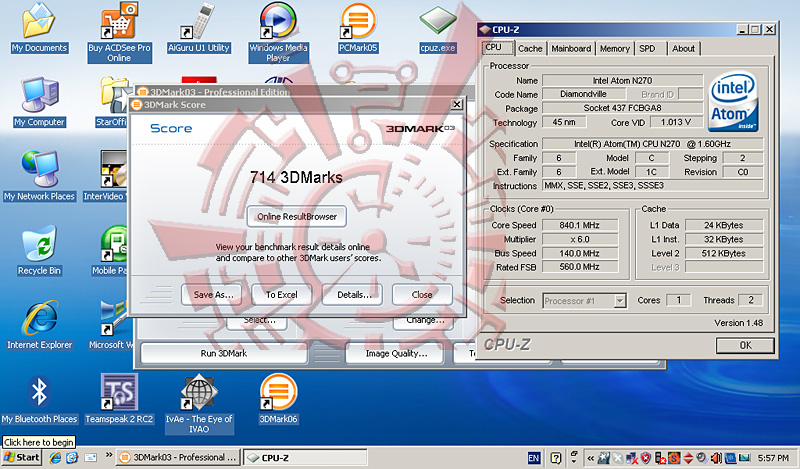Select the My Network Places icon
The height and width of the screenshot is (469, 800).
[39, 176]
